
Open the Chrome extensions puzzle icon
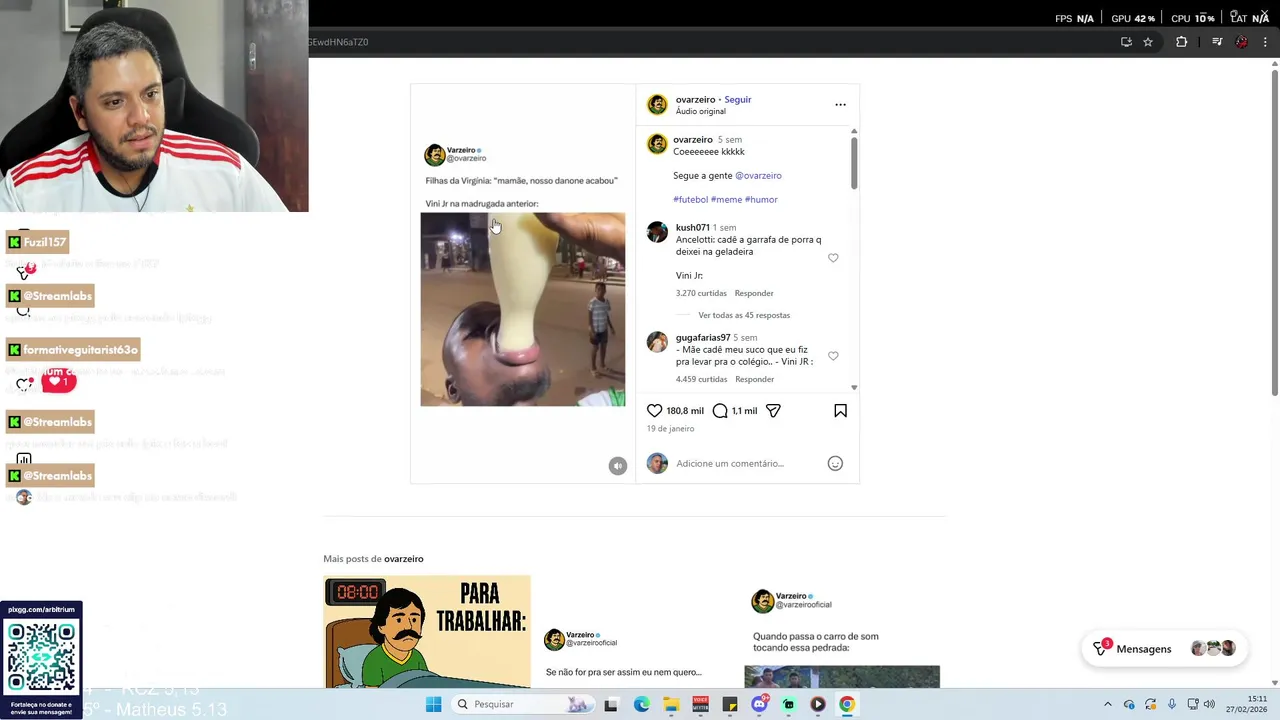[1182, 42]
